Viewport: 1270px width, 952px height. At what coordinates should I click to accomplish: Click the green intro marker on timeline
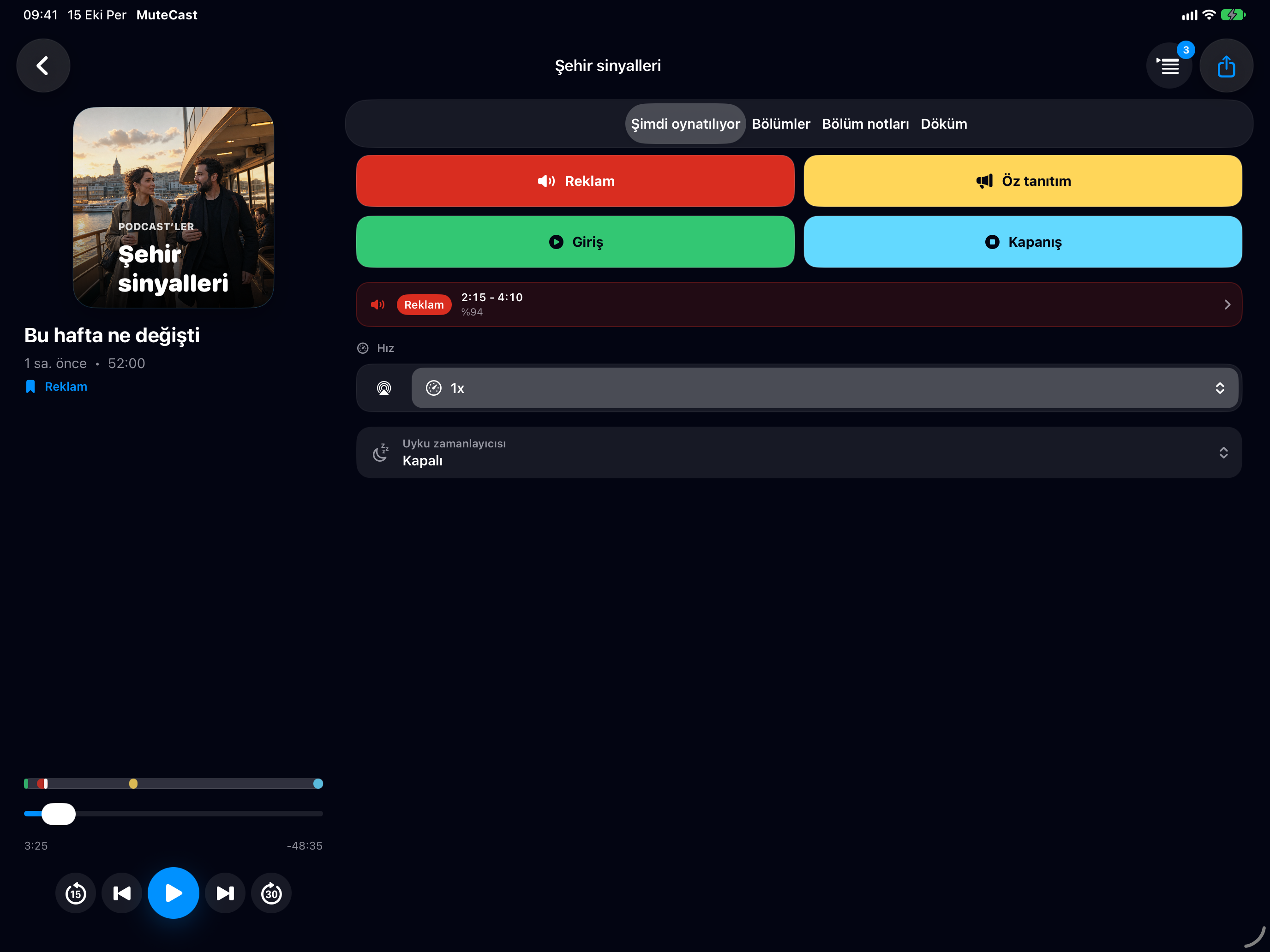pyautogui.click(x=26, y=783)
